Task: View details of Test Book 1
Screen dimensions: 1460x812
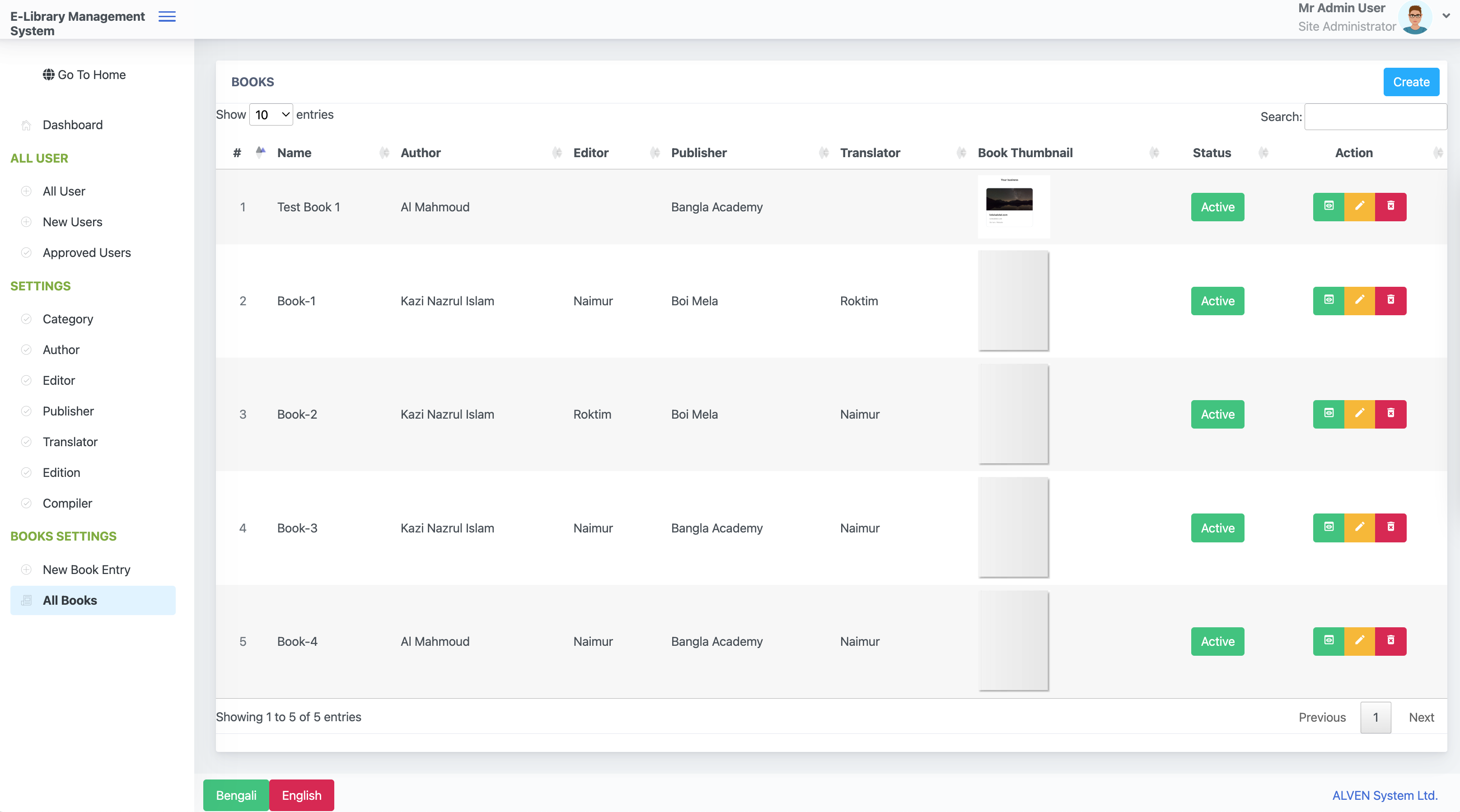Action: pos(1329,207)
